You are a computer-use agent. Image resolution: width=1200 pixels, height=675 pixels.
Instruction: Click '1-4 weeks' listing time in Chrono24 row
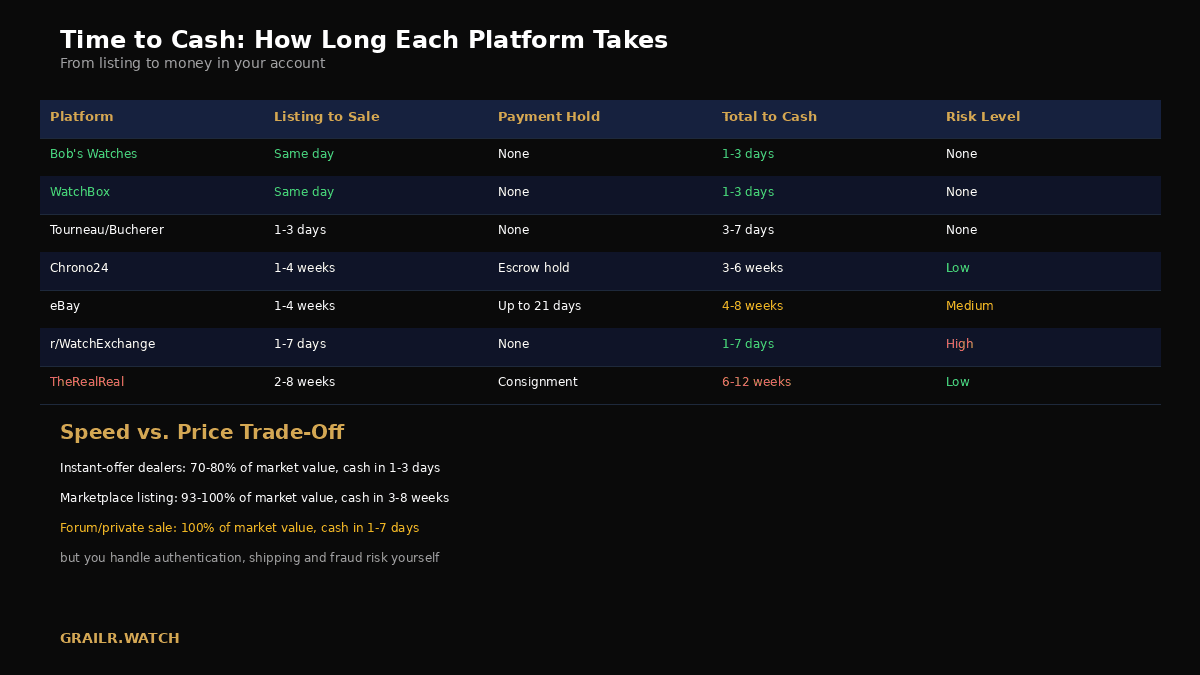(x=305, y=268)
